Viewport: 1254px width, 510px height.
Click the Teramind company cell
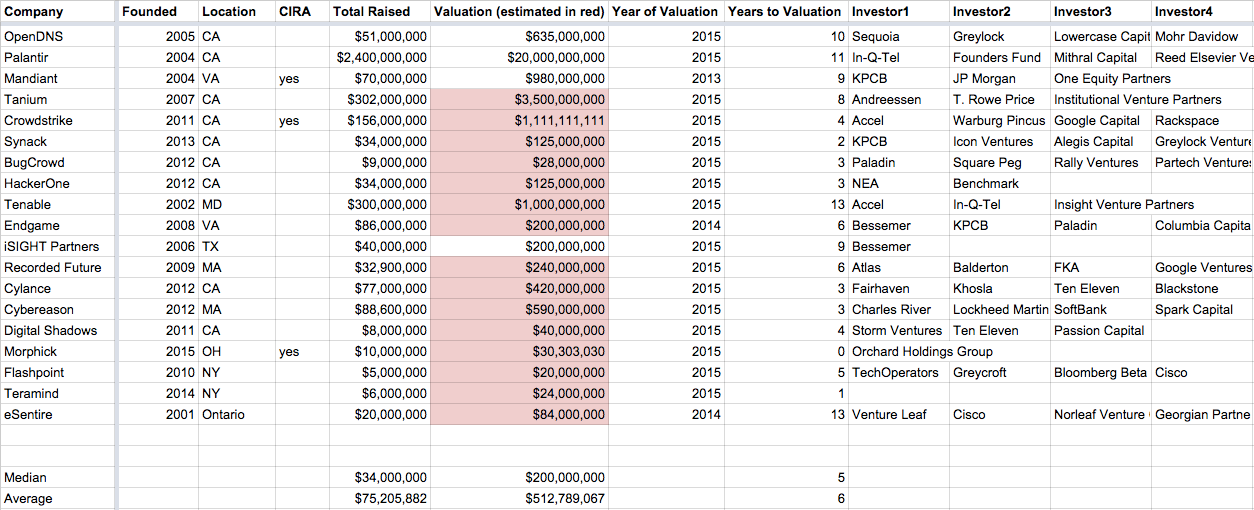click(59, 393)
